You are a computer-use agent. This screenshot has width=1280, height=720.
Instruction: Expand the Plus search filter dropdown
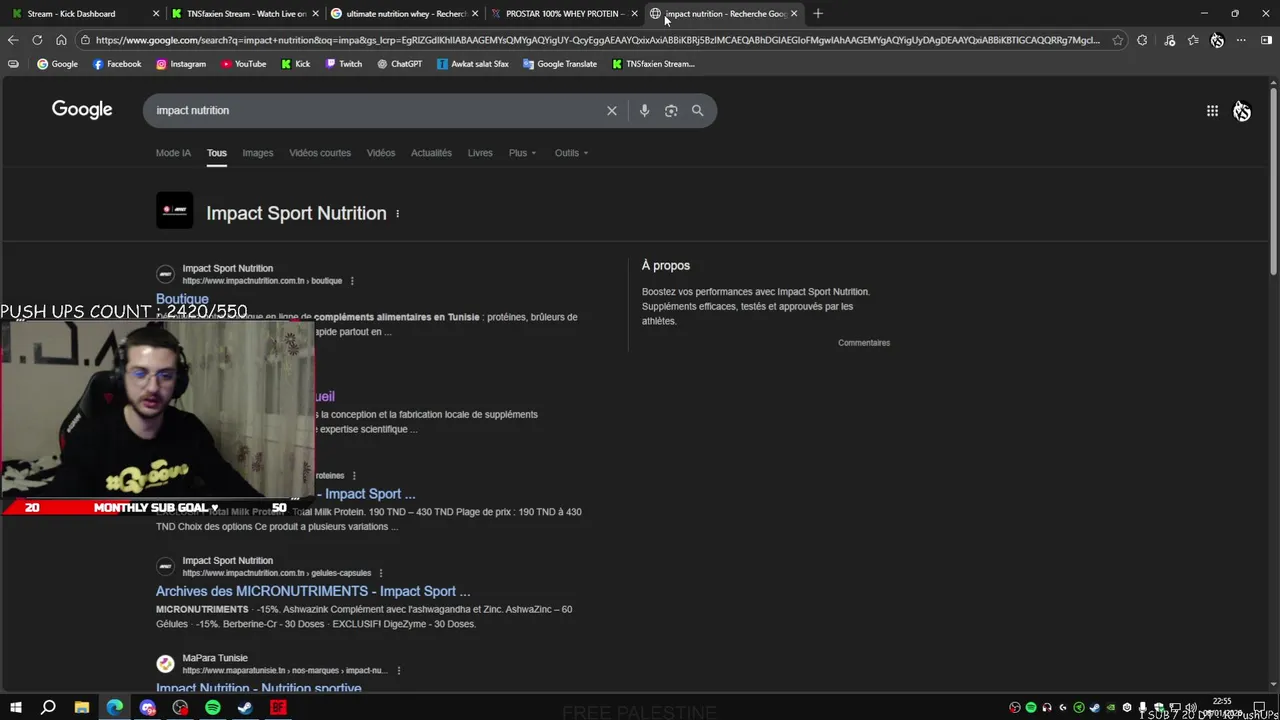pyautogui.click(x=522, y=153)
